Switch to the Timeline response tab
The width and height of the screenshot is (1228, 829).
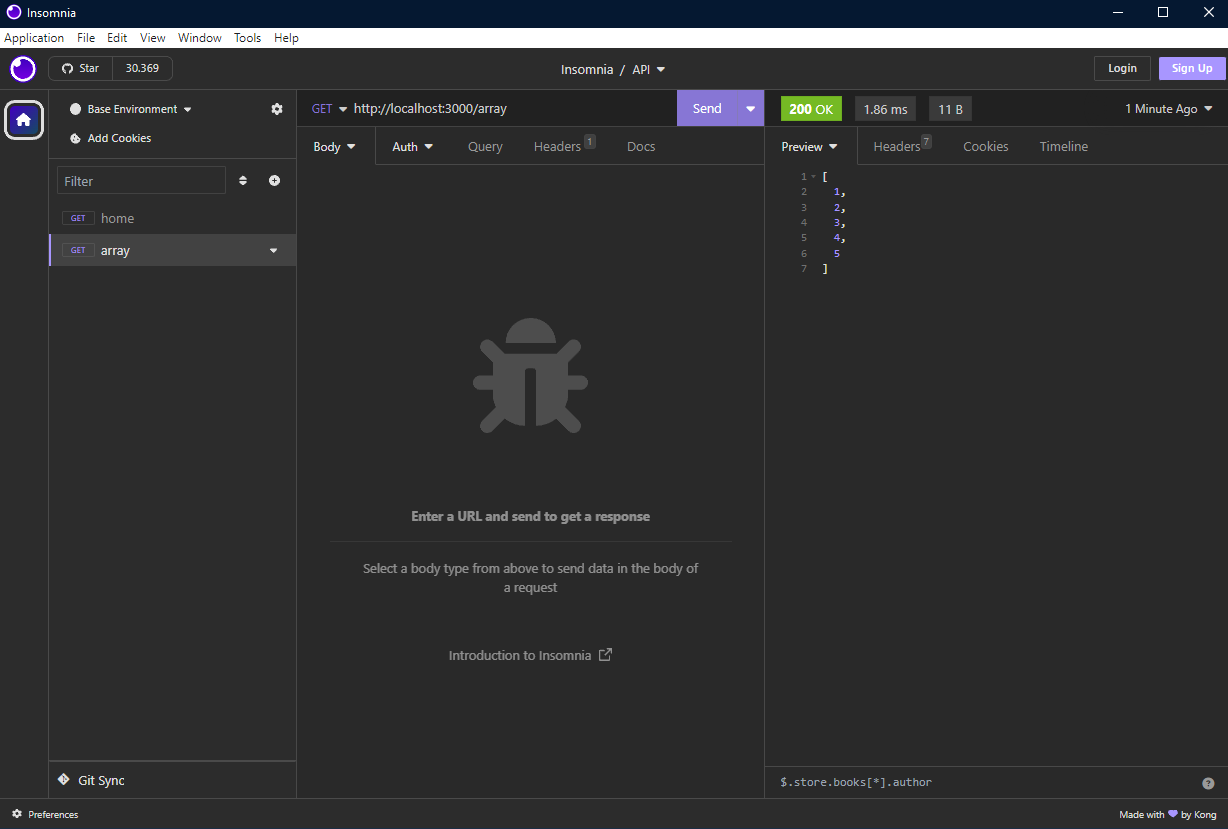pyautogui.click(x=1063, y=146)
